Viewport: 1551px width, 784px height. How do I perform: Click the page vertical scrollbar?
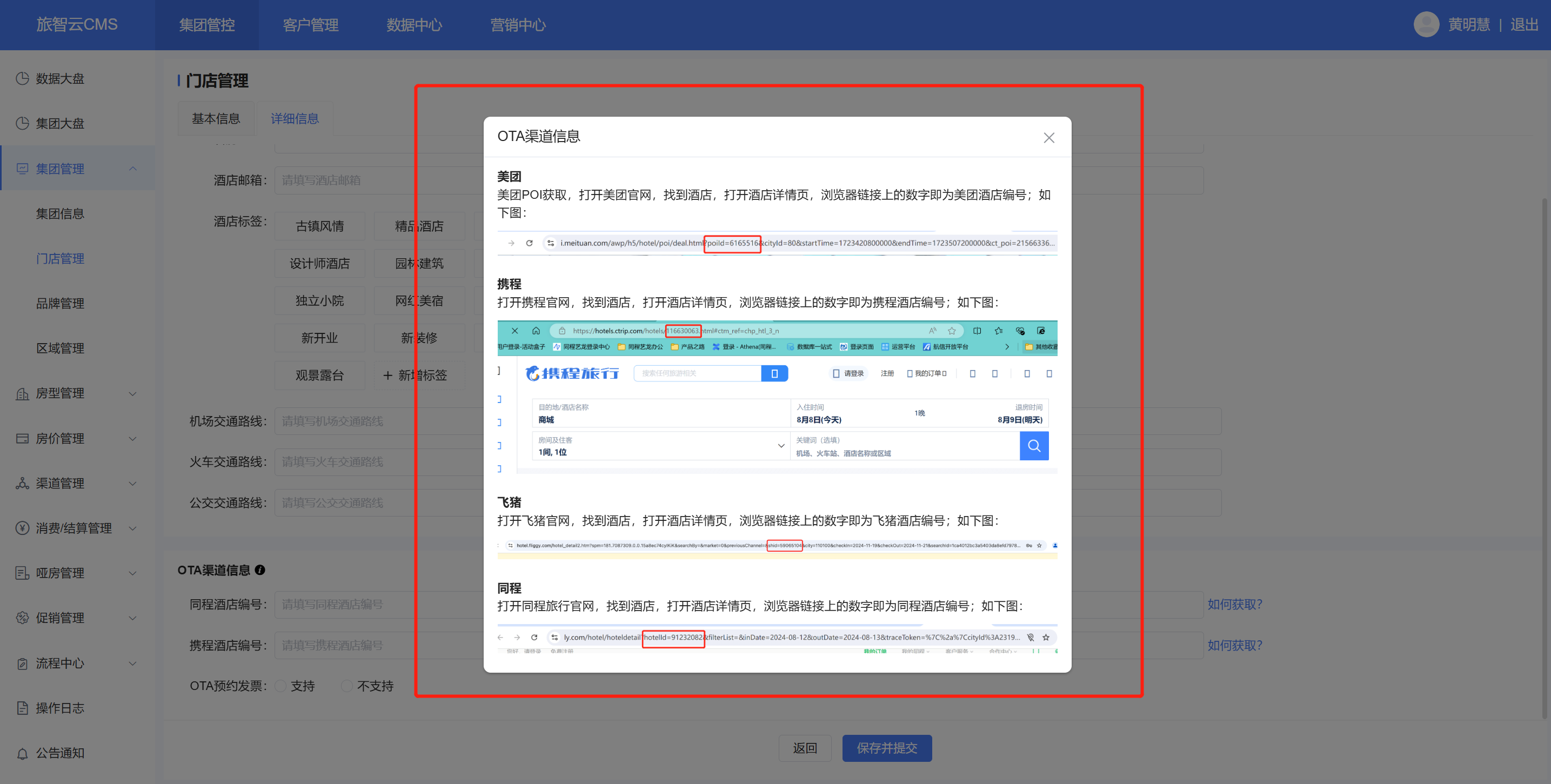point(1546,458)
